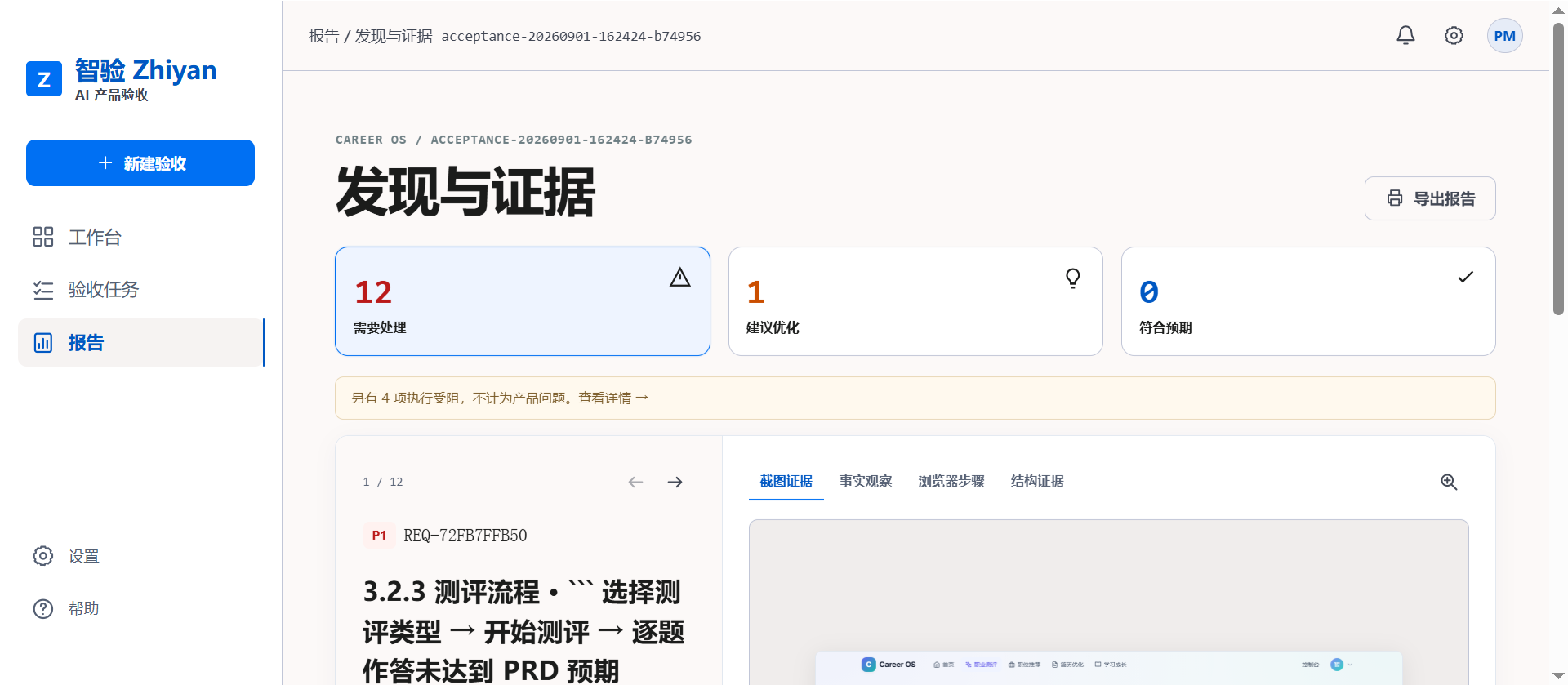Select the 0 符合预期 card
Viewport: 1568px width, 685px height.
coord(1308,301)
